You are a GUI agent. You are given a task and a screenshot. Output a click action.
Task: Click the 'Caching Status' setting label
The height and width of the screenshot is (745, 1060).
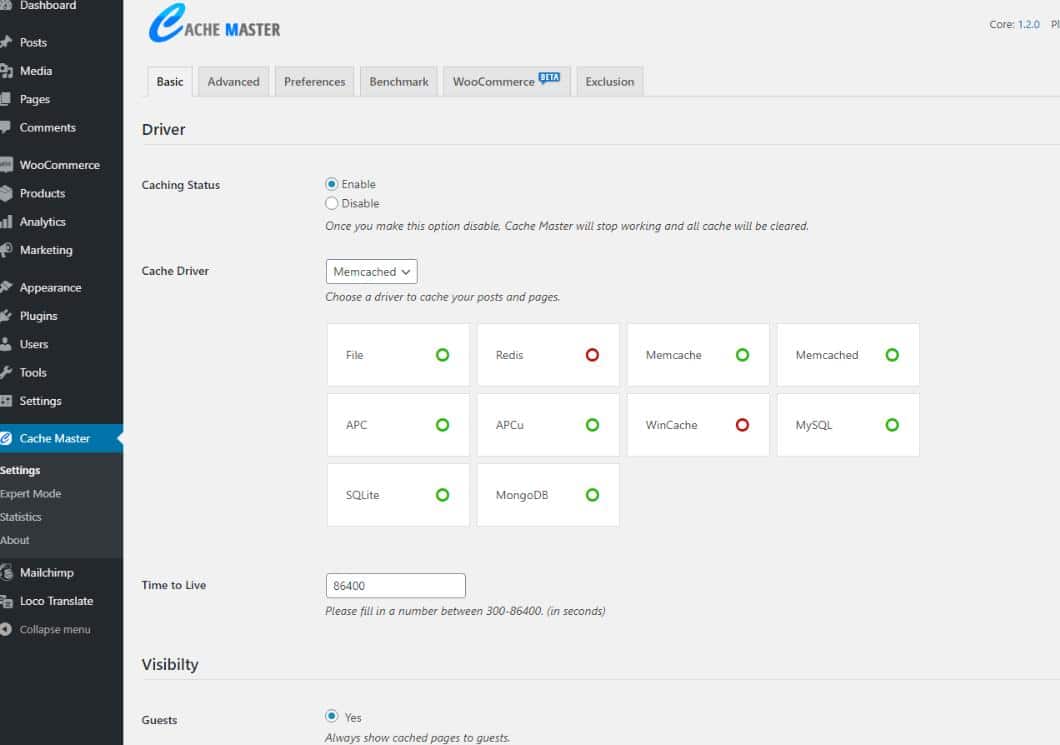pyautogui.click(x=180, y=185)
